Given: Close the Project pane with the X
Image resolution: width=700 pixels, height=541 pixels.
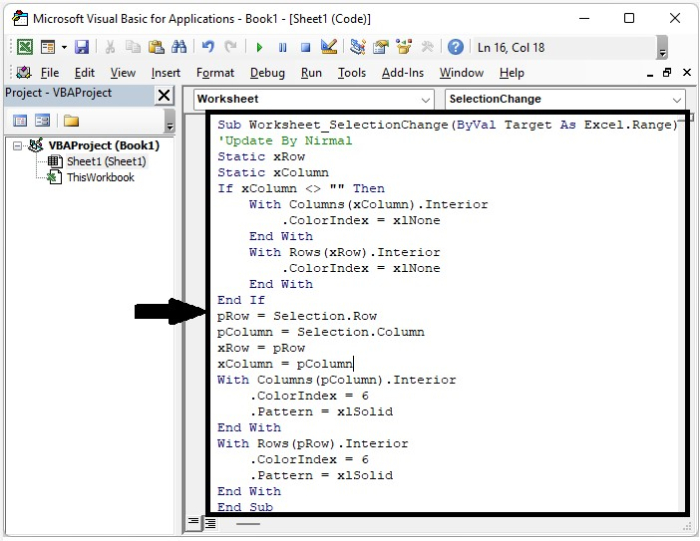Looking at the screenshot, I should click(x=164, y=95).
